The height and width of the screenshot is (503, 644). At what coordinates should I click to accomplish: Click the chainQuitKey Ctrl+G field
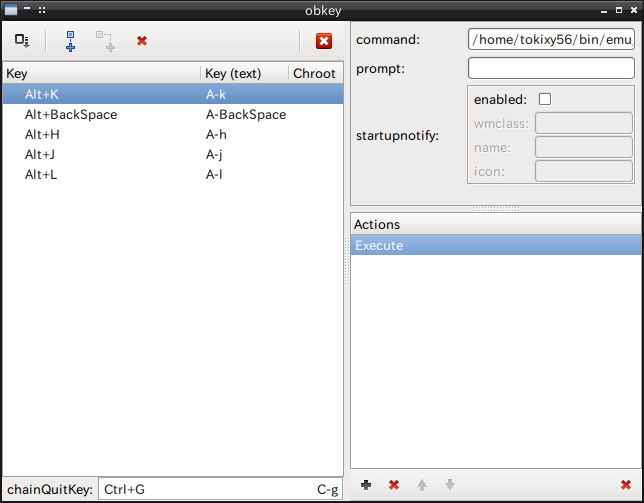pyautogui.click(x=221, y=489)
